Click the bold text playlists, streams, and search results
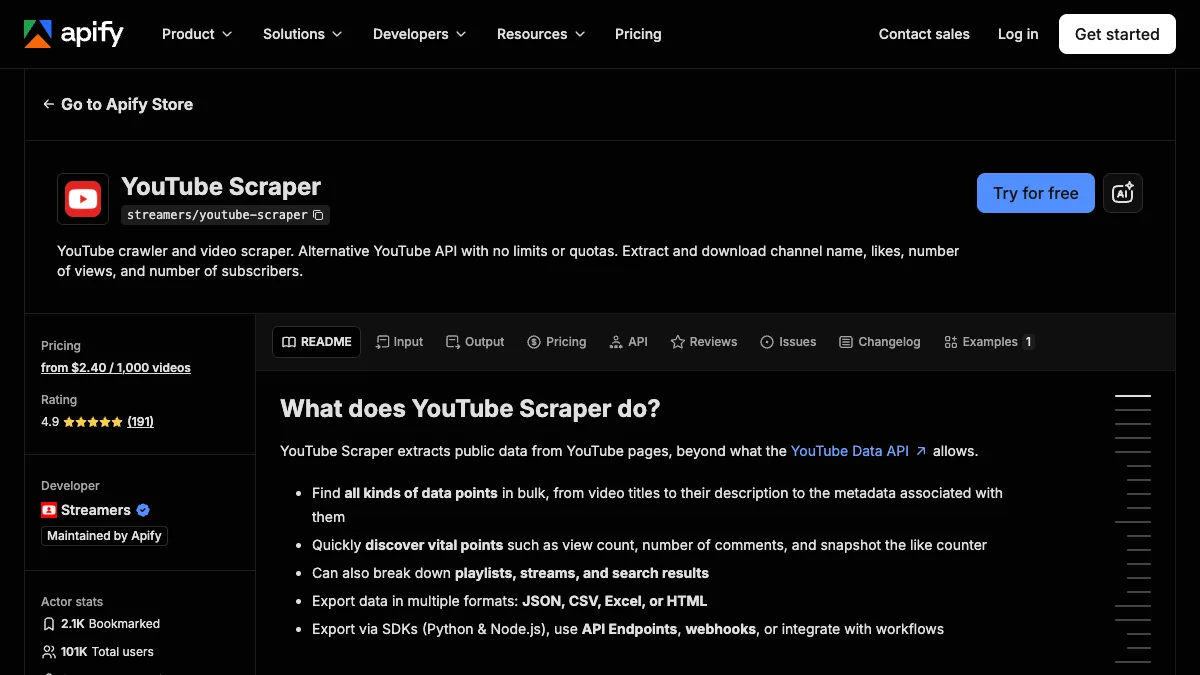 582,573
